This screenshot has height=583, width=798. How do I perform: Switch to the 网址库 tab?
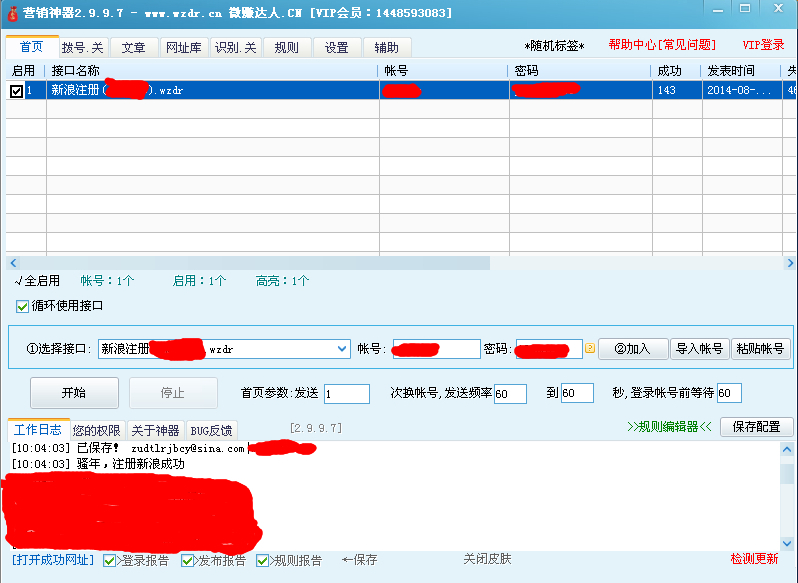184,48
